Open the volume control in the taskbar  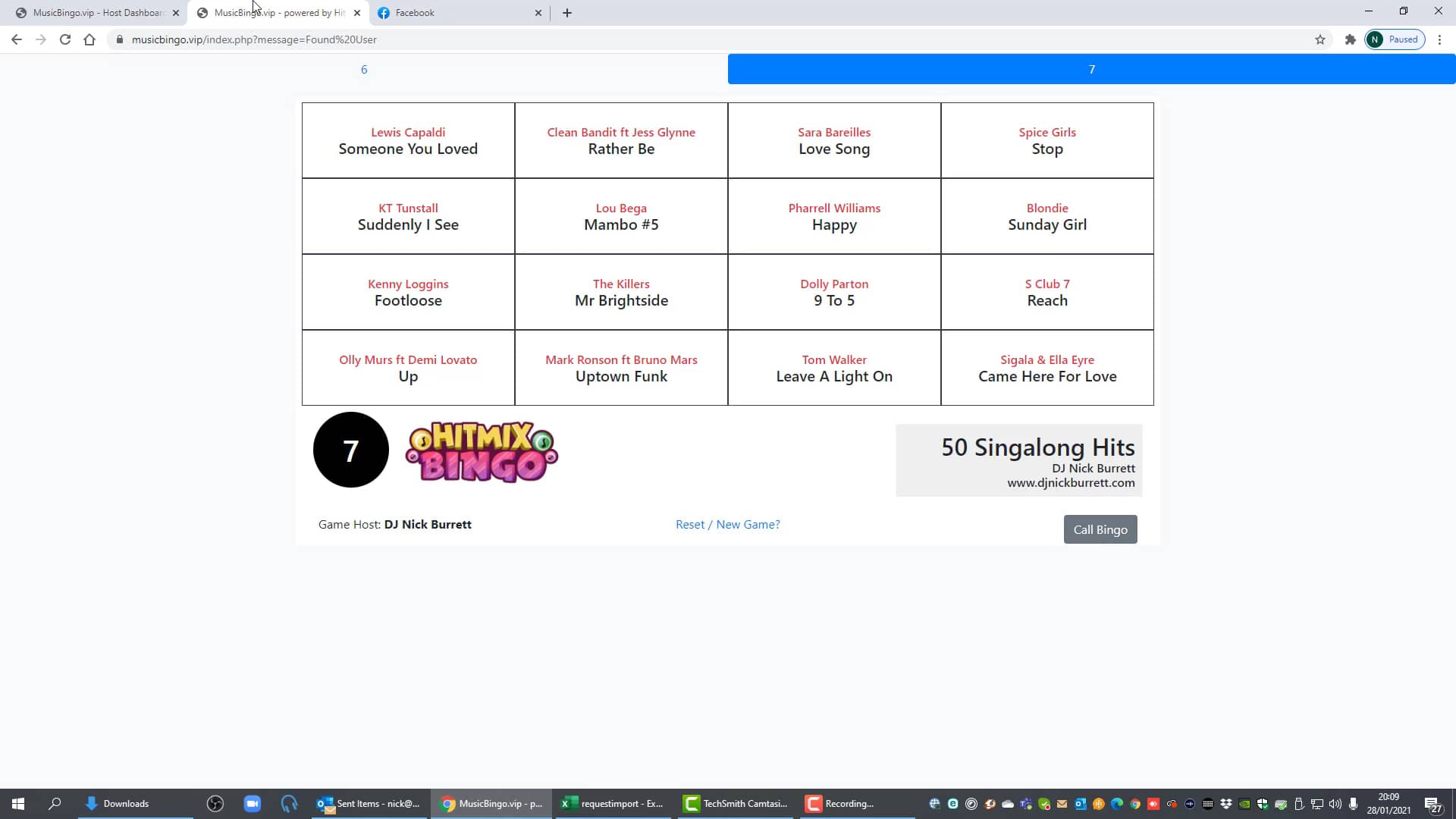pos(1336,803)
